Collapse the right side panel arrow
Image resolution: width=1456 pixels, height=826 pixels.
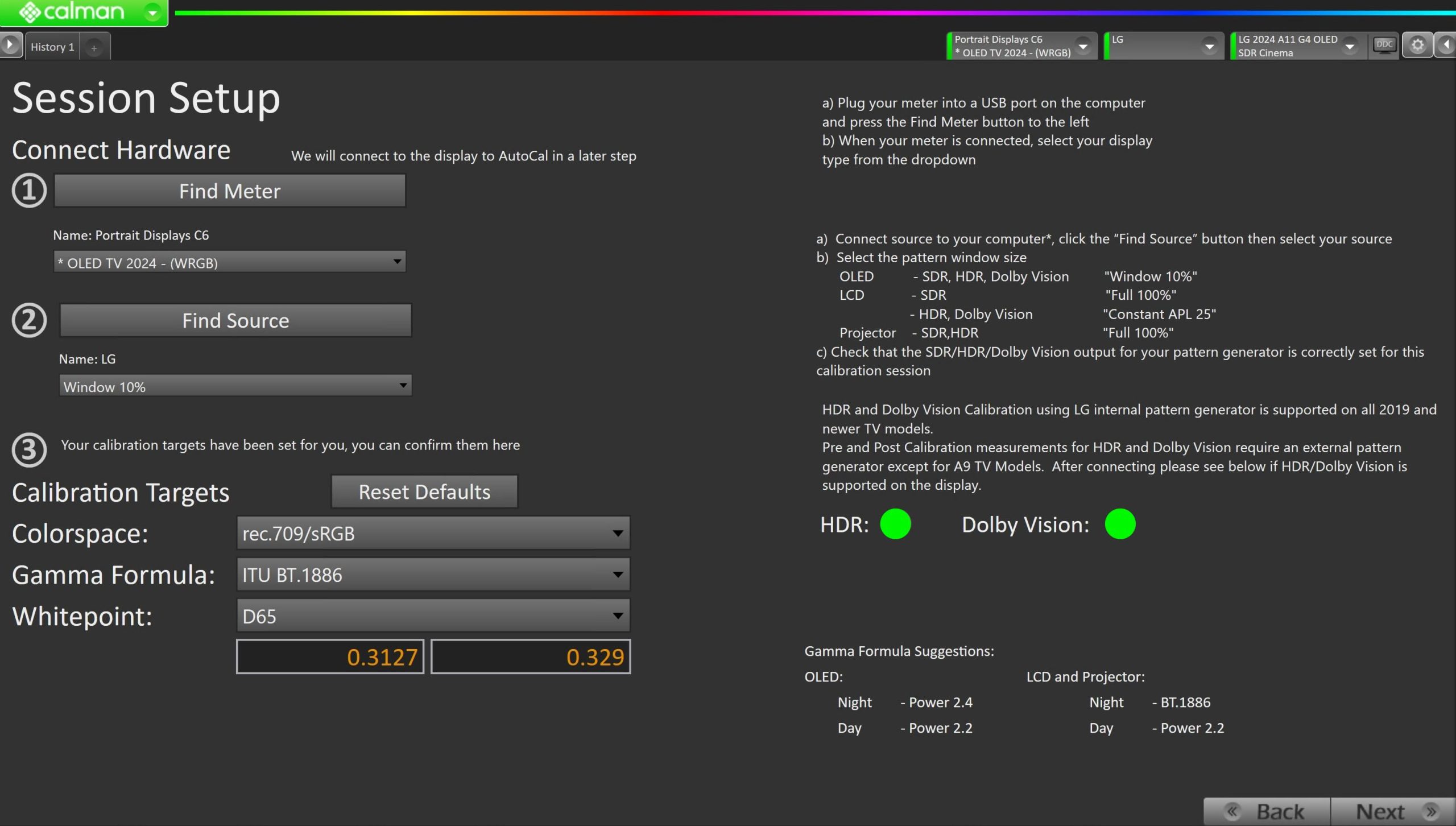tap(1446, 45)
